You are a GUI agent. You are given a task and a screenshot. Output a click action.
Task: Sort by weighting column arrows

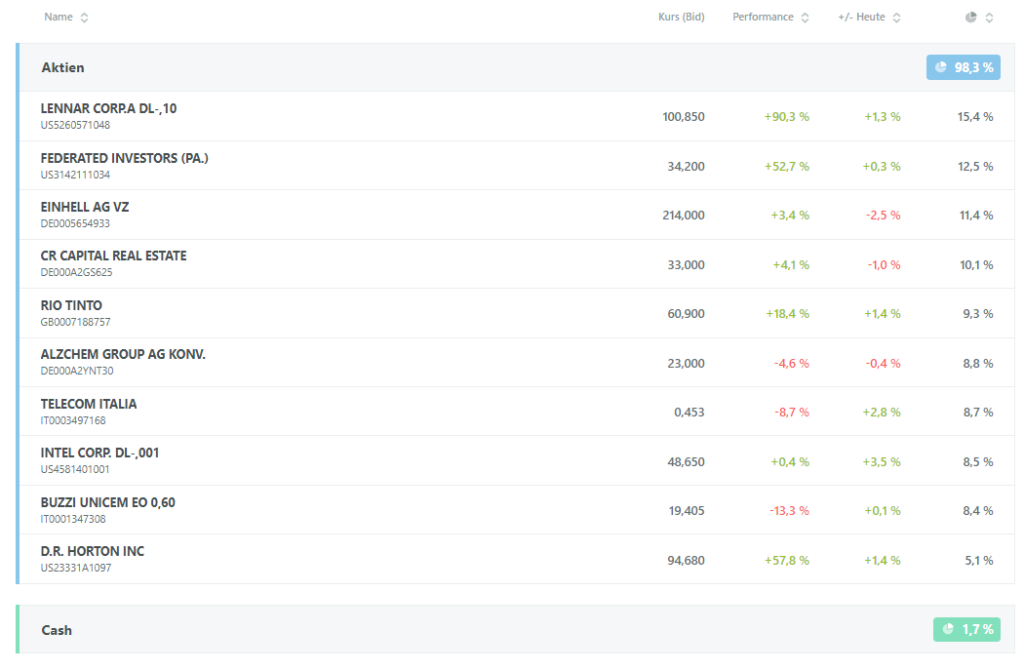989,18
